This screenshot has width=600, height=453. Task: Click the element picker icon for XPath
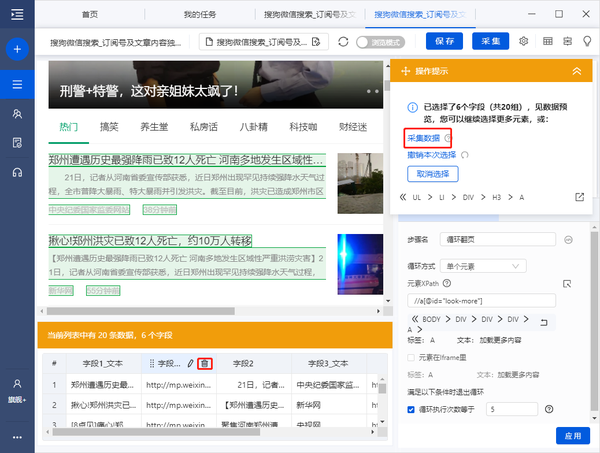tap(567, 284)
